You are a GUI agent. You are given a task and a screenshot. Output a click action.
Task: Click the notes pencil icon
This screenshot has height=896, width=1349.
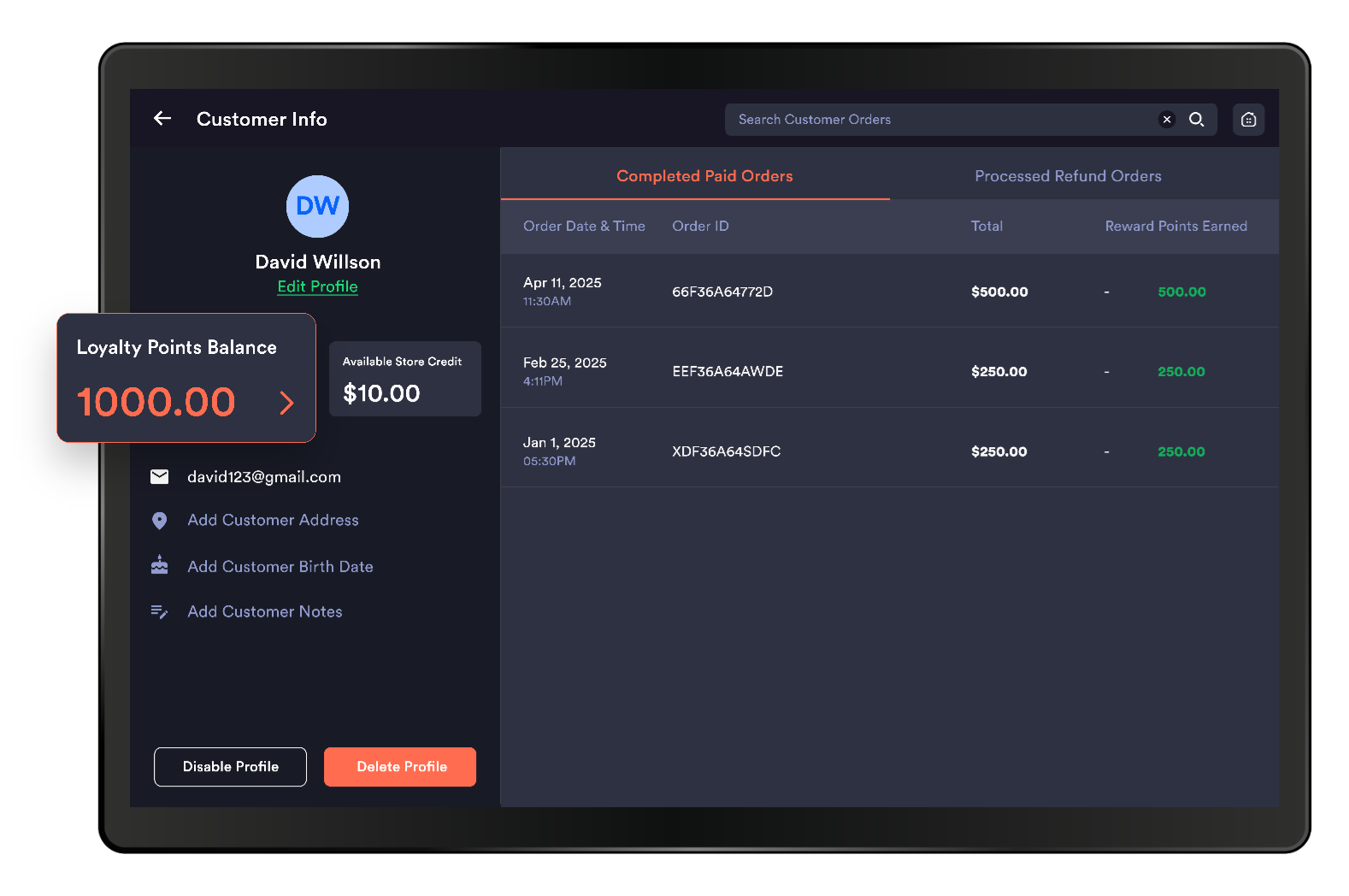[160, 612]
